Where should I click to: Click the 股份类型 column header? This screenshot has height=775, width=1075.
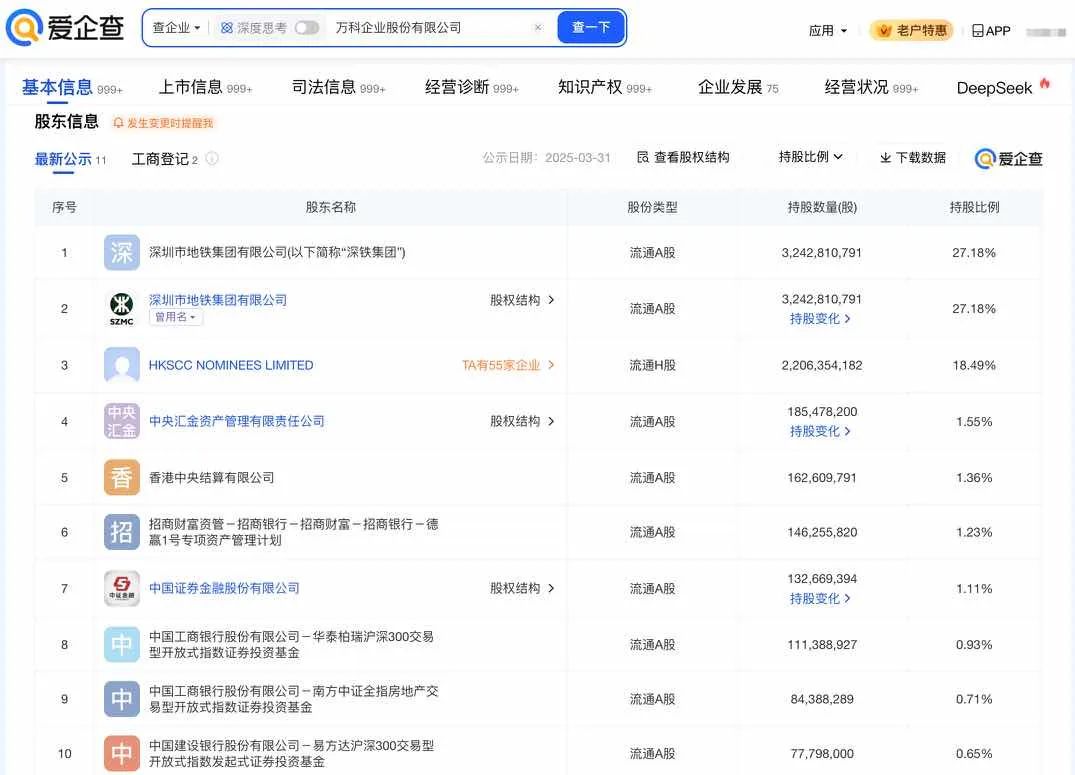tap(652, 207)
